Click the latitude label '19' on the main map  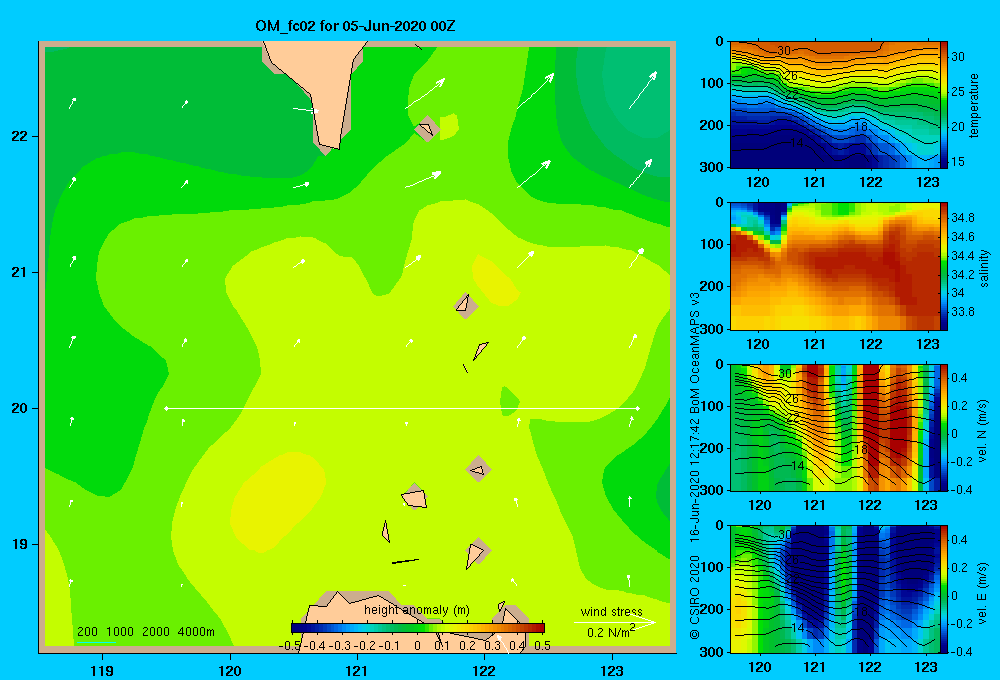pos(19,544)
